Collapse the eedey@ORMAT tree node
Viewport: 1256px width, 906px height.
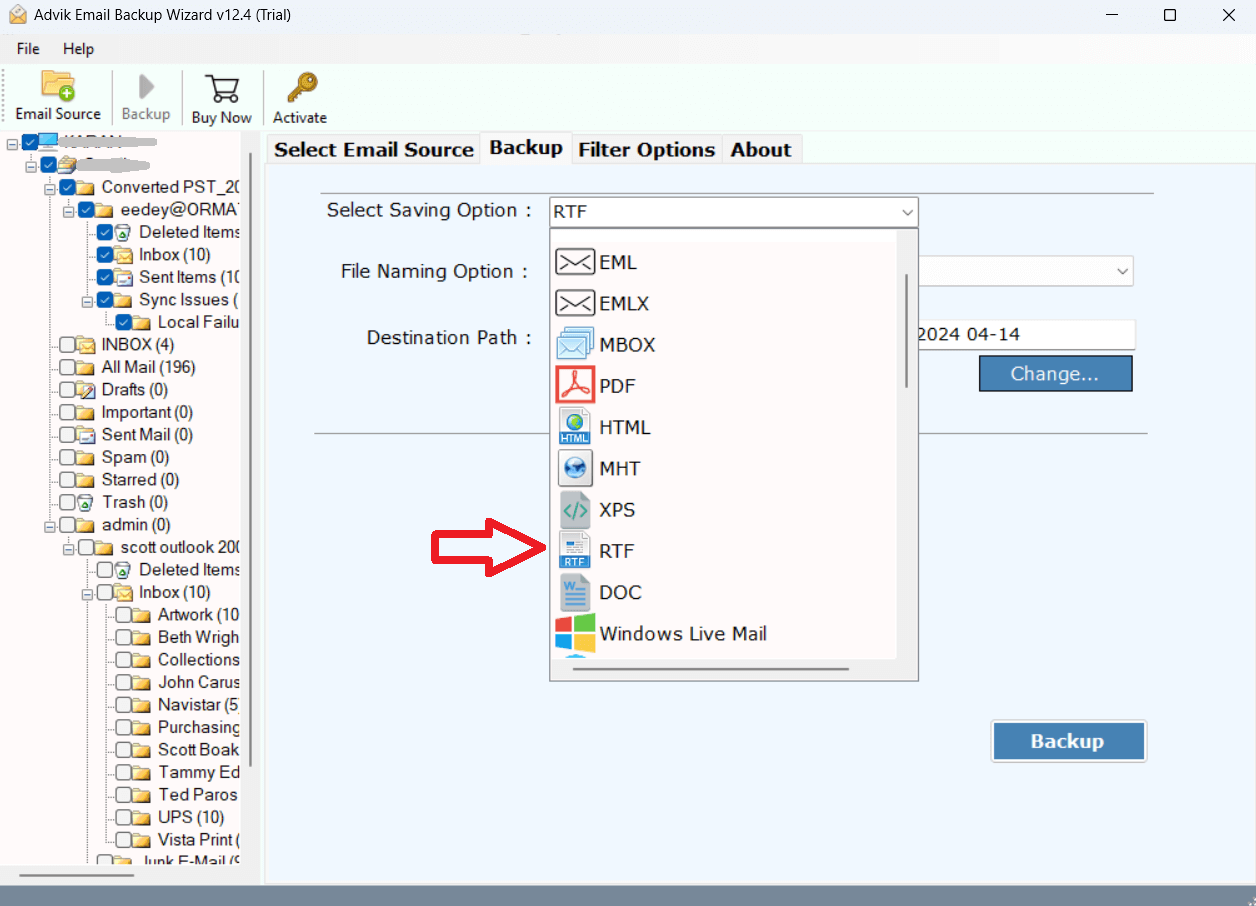[69, 210]
